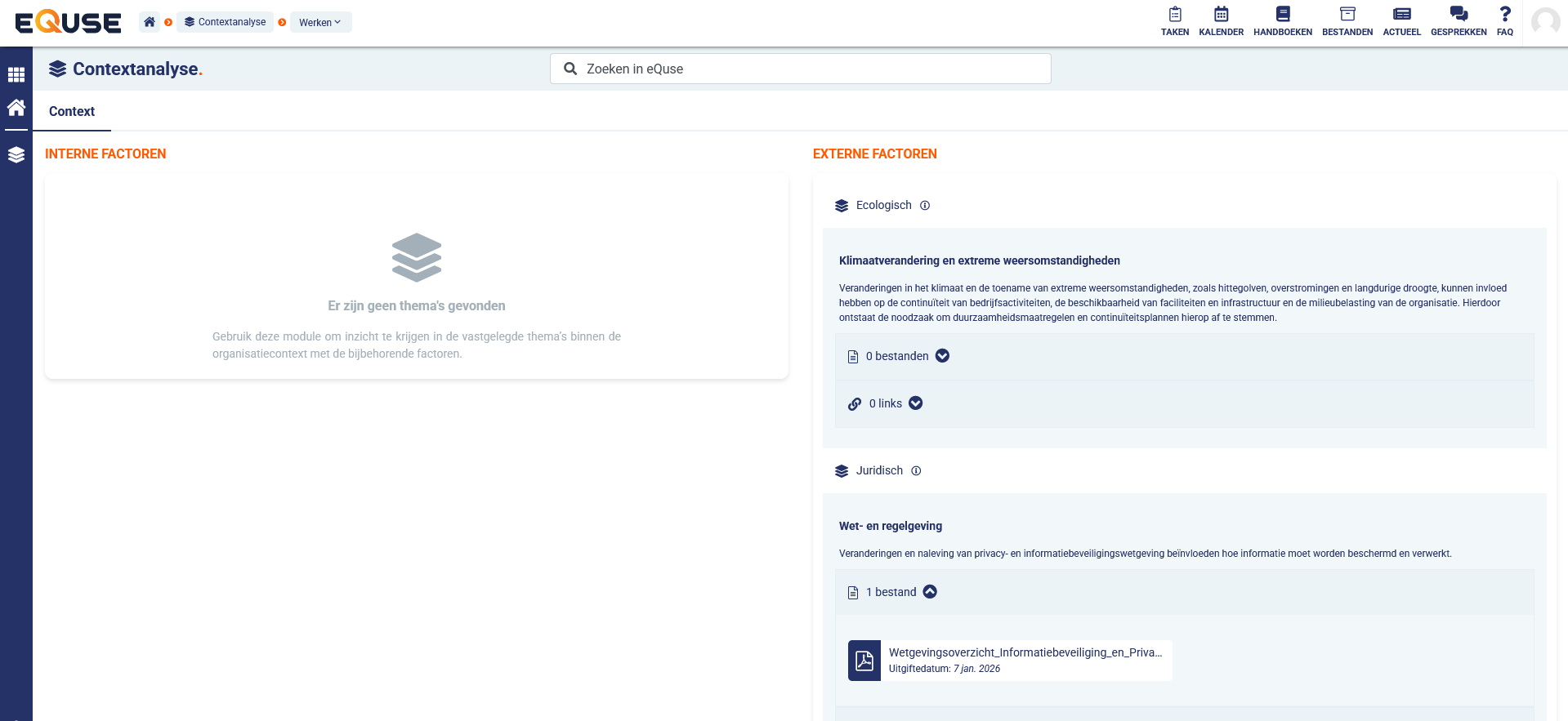Open the Werken dropdown in breadcrumb
Screen dimensions: 1568x721
click(320, 22)
